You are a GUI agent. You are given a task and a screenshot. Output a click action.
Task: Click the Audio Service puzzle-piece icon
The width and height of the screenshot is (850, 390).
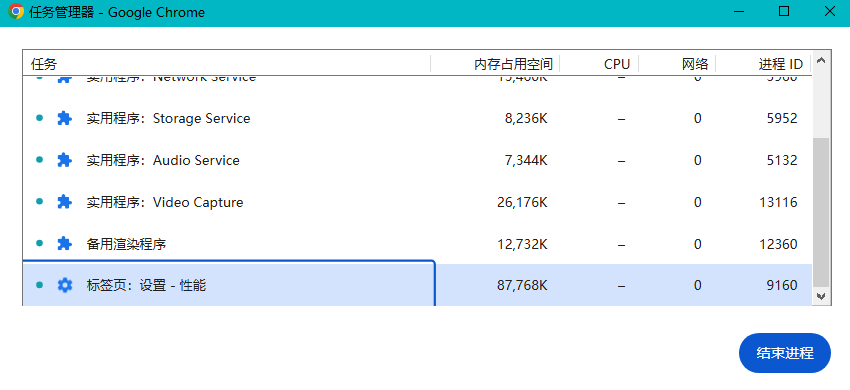pyautogui.click(x=65, y=160)
